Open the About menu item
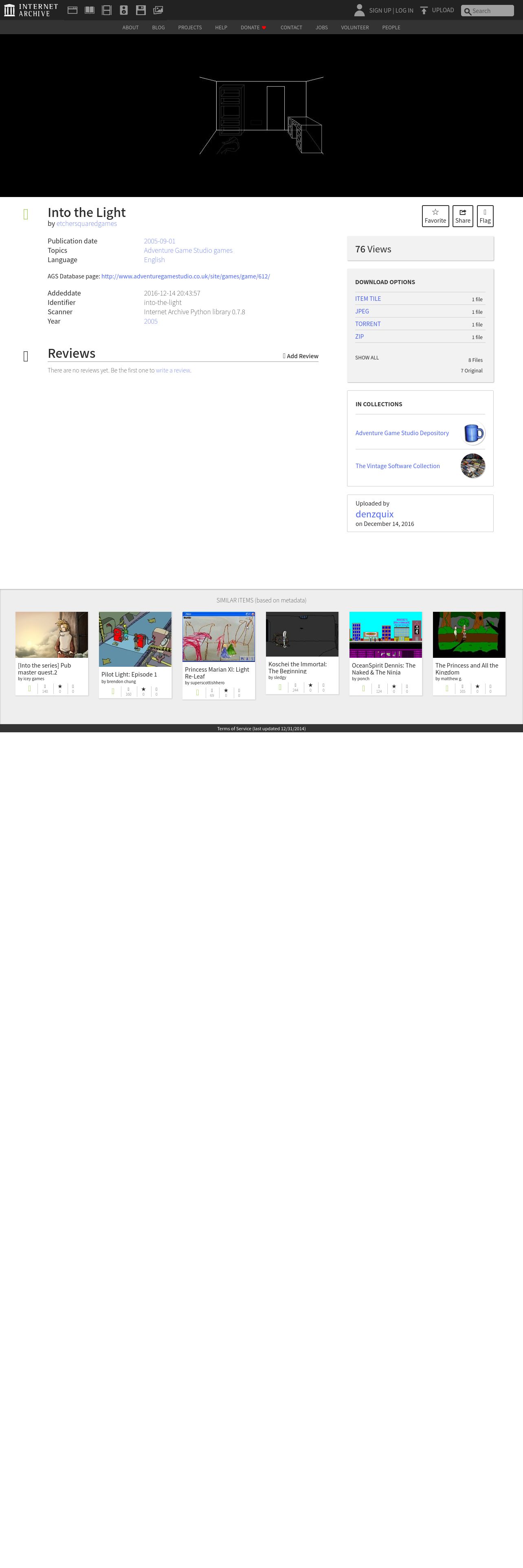The height and width of the screenshot is (1568, 523). click(x=130, y=27)
